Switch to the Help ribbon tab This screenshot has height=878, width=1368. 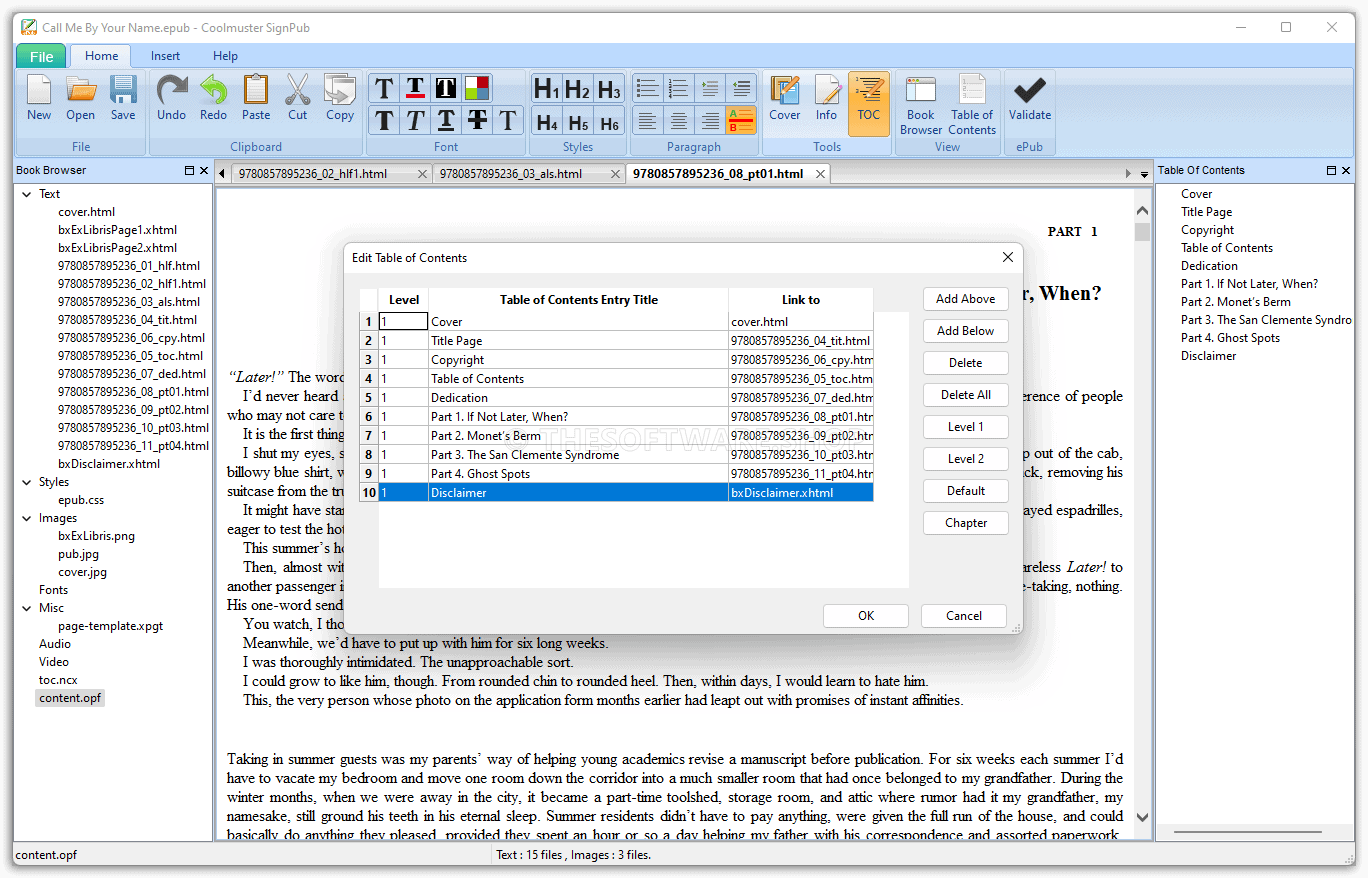click(x=226, y=56)
